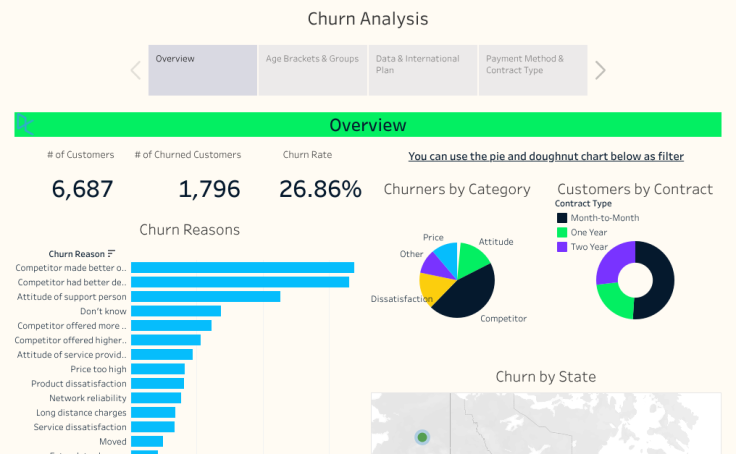This screenshot has width=736, height=454.
Task: Click the 'Price too high' bar
Action: (158, 369)
